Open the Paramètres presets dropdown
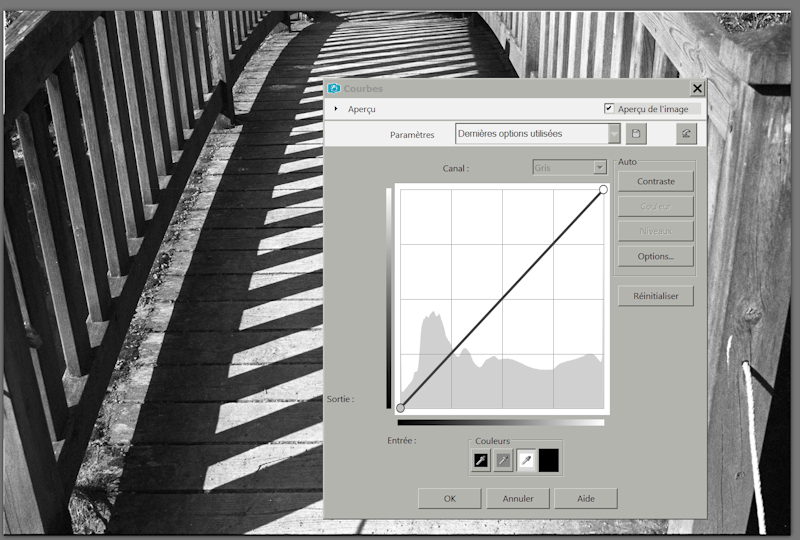Viewport: 800px width, 540px height. (x=614, y=133)
